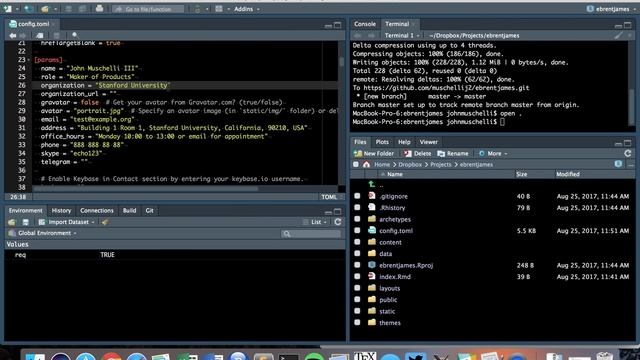Open the Terminal 1 dropdown
The image size is (640, 360).
click(x=402, y=36)
